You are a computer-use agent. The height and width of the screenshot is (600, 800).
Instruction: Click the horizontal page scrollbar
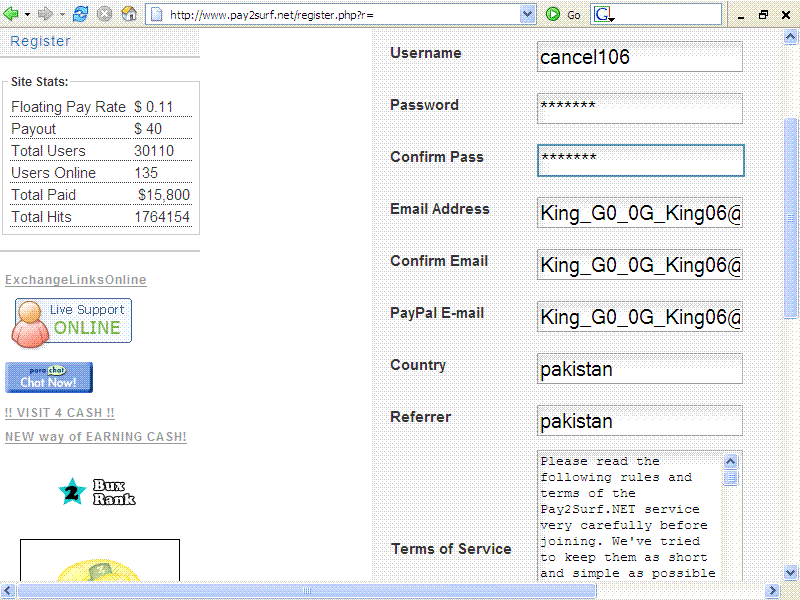tap(300, 591)
